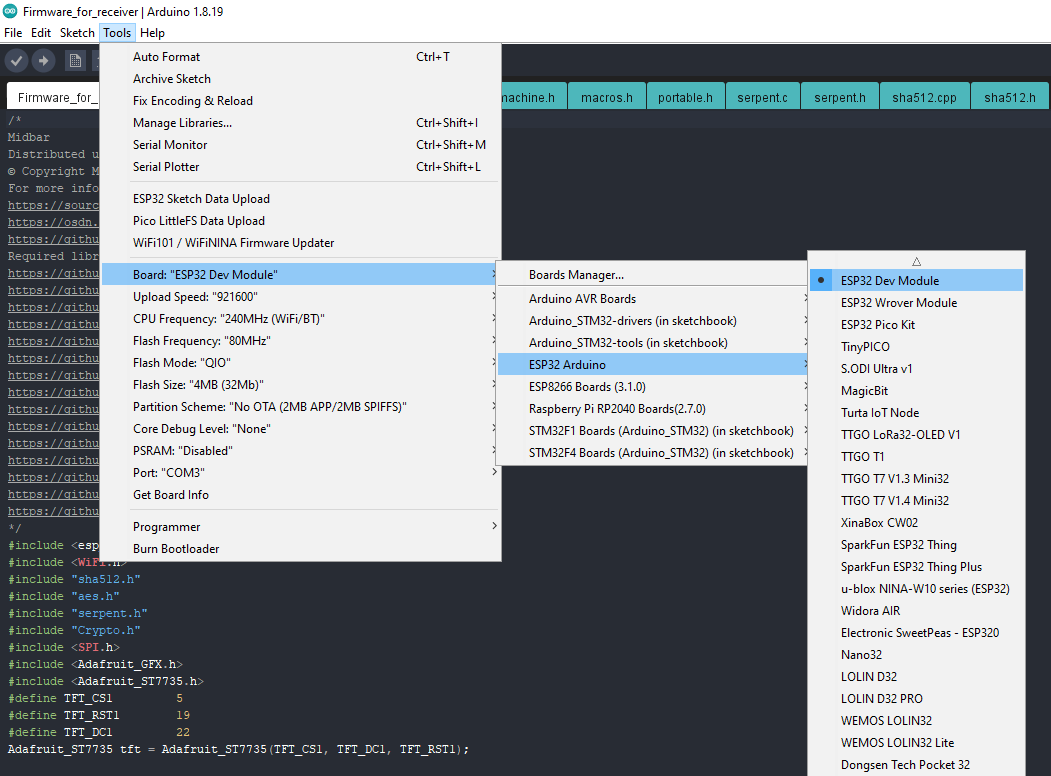The width and height of the screenshot is (1051, 776).
Task: Select the MagicBit board
Action: [x=916, y=391]
